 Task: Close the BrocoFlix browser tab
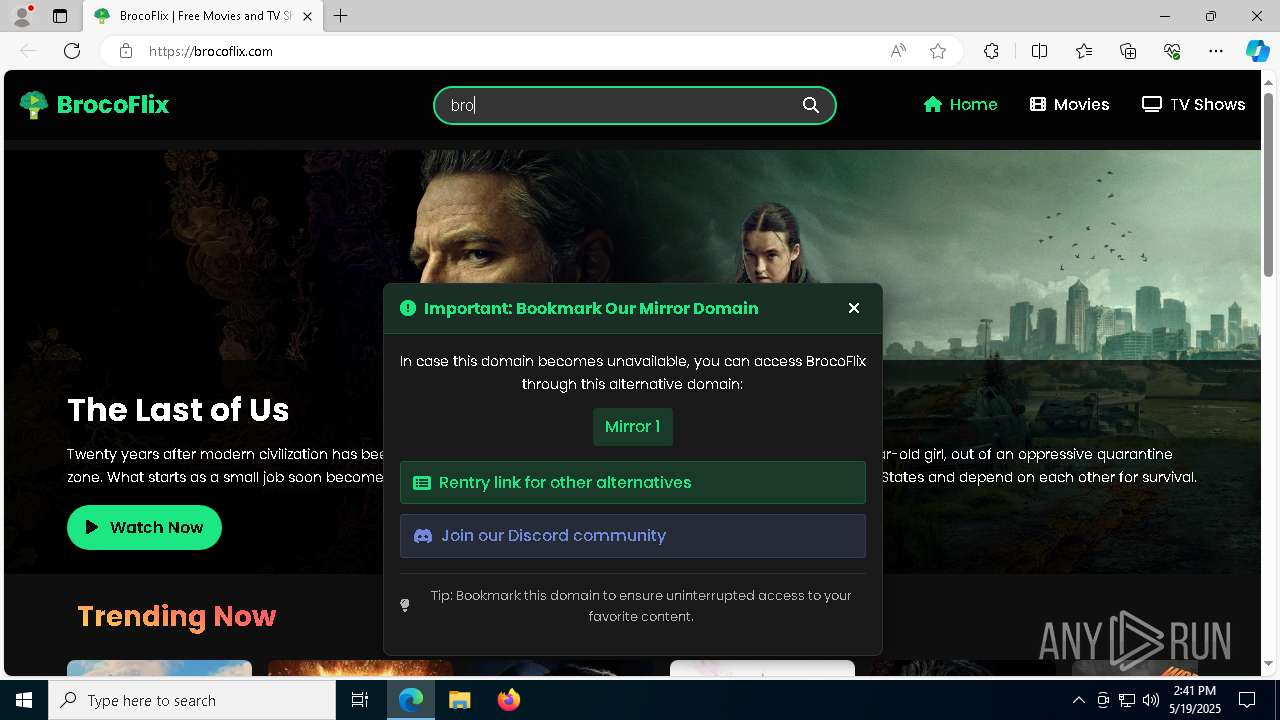pyautogui.click(x=308, y=16)
